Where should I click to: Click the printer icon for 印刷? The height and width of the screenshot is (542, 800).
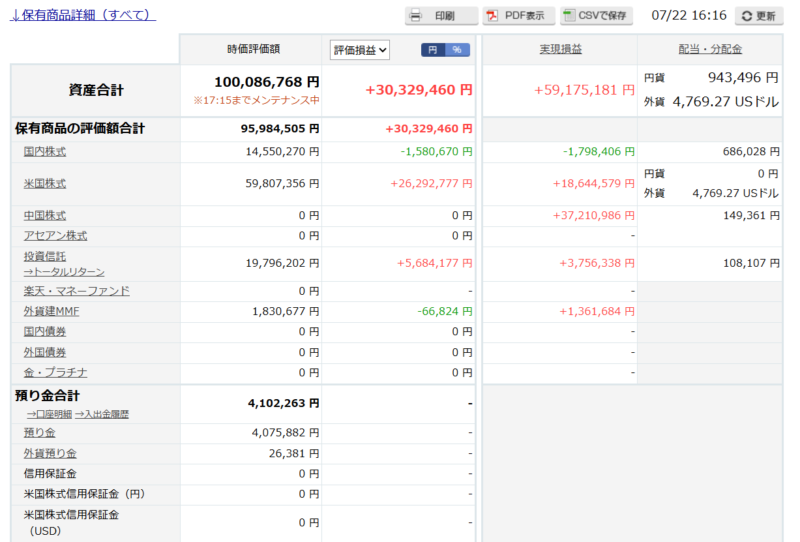tap(416, 16)
